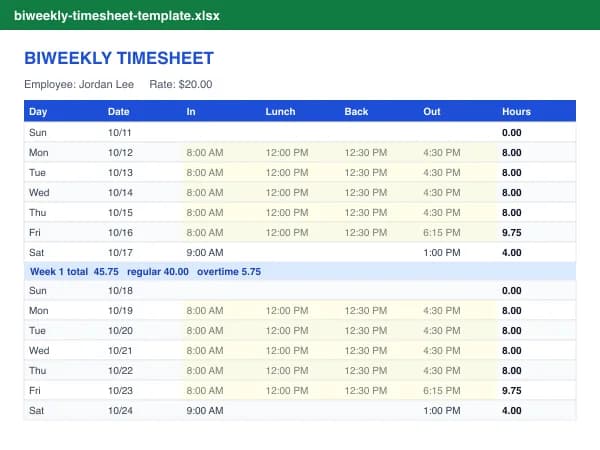
Task: Click the Rate: $20.00 value
Action: [x=181, y=84]
